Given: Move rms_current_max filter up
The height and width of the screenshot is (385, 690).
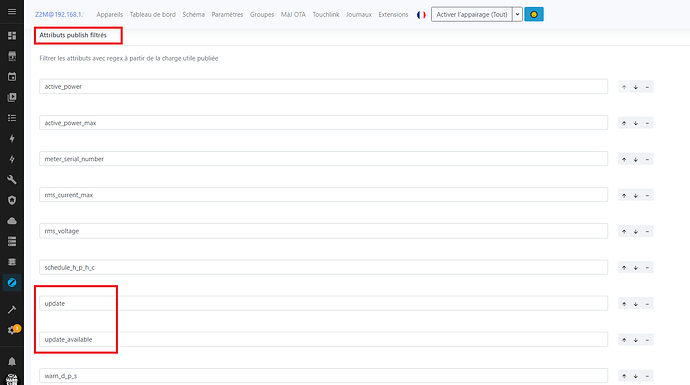Looking at the screenshot, I should 624,195.
